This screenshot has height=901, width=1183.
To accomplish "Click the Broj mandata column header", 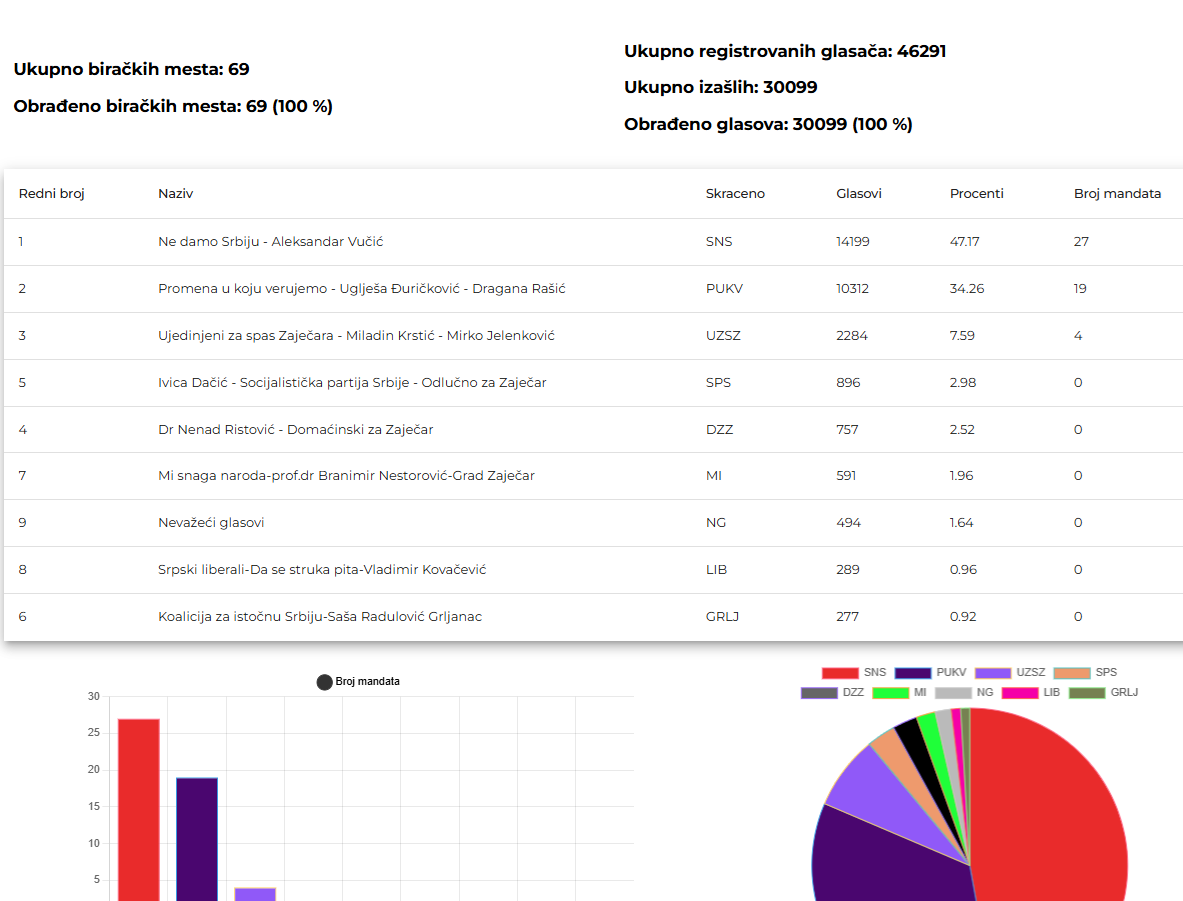I will [1117, 194].
